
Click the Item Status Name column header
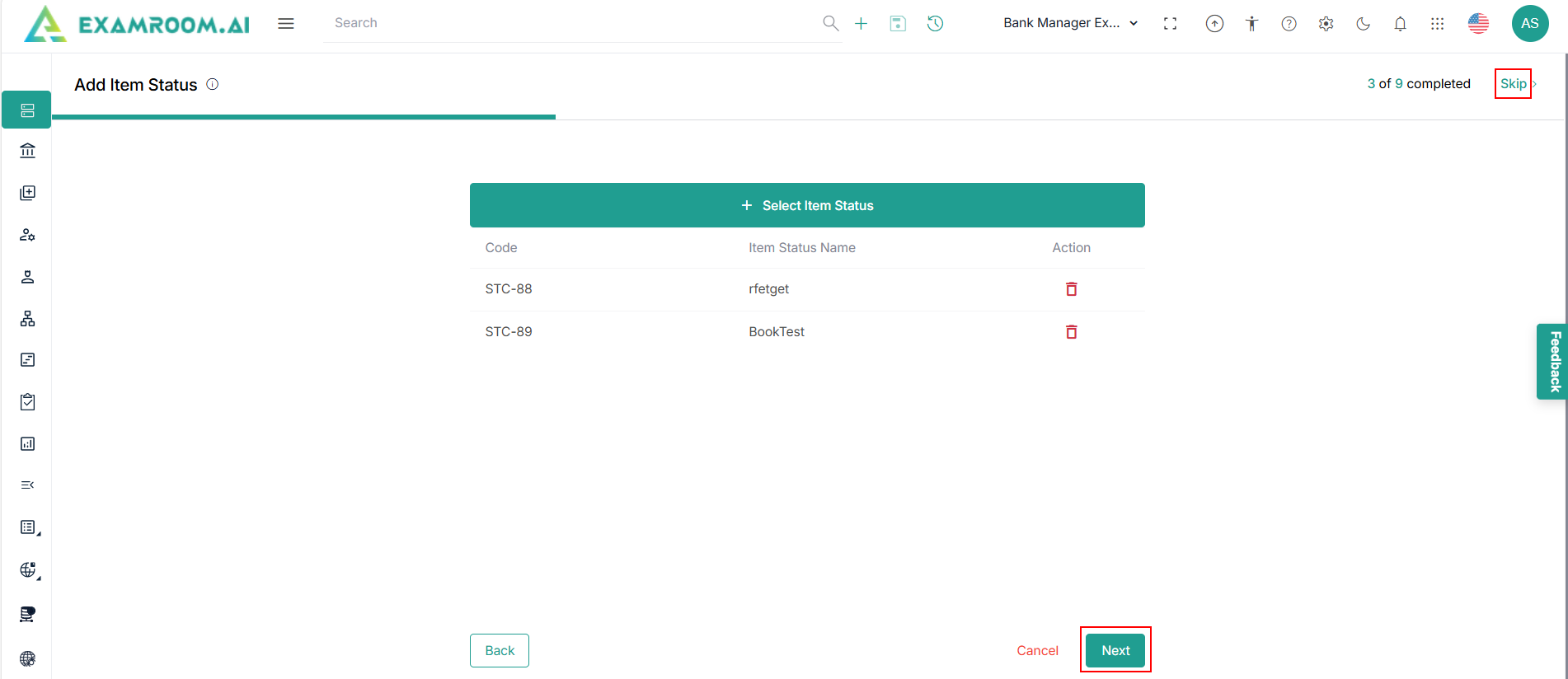(802, 248)
